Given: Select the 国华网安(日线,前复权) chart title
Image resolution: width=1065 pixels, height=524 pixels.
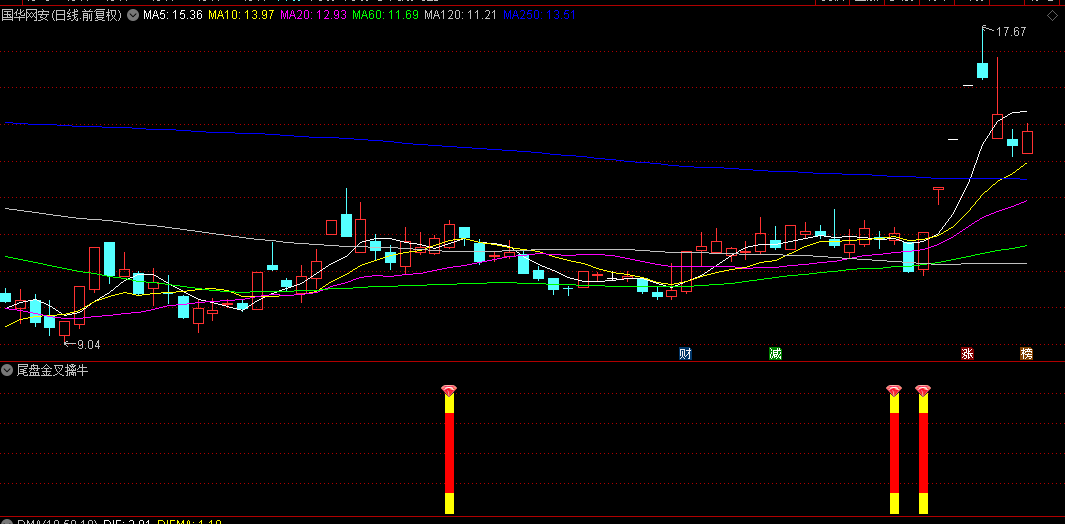Looking at the screenshot, I should click(x=62, y=15).
